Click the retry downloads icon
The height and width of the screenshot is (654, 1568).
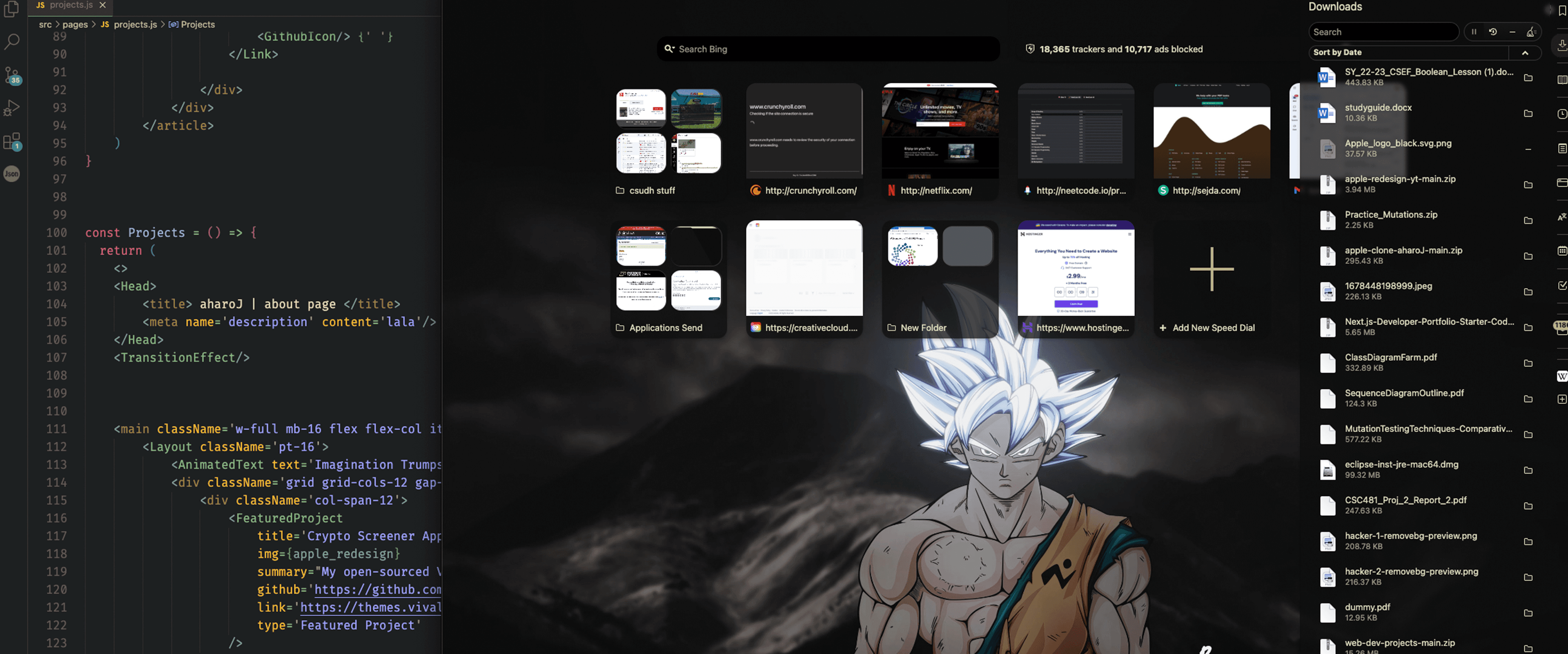click(x=1492, y=32)
